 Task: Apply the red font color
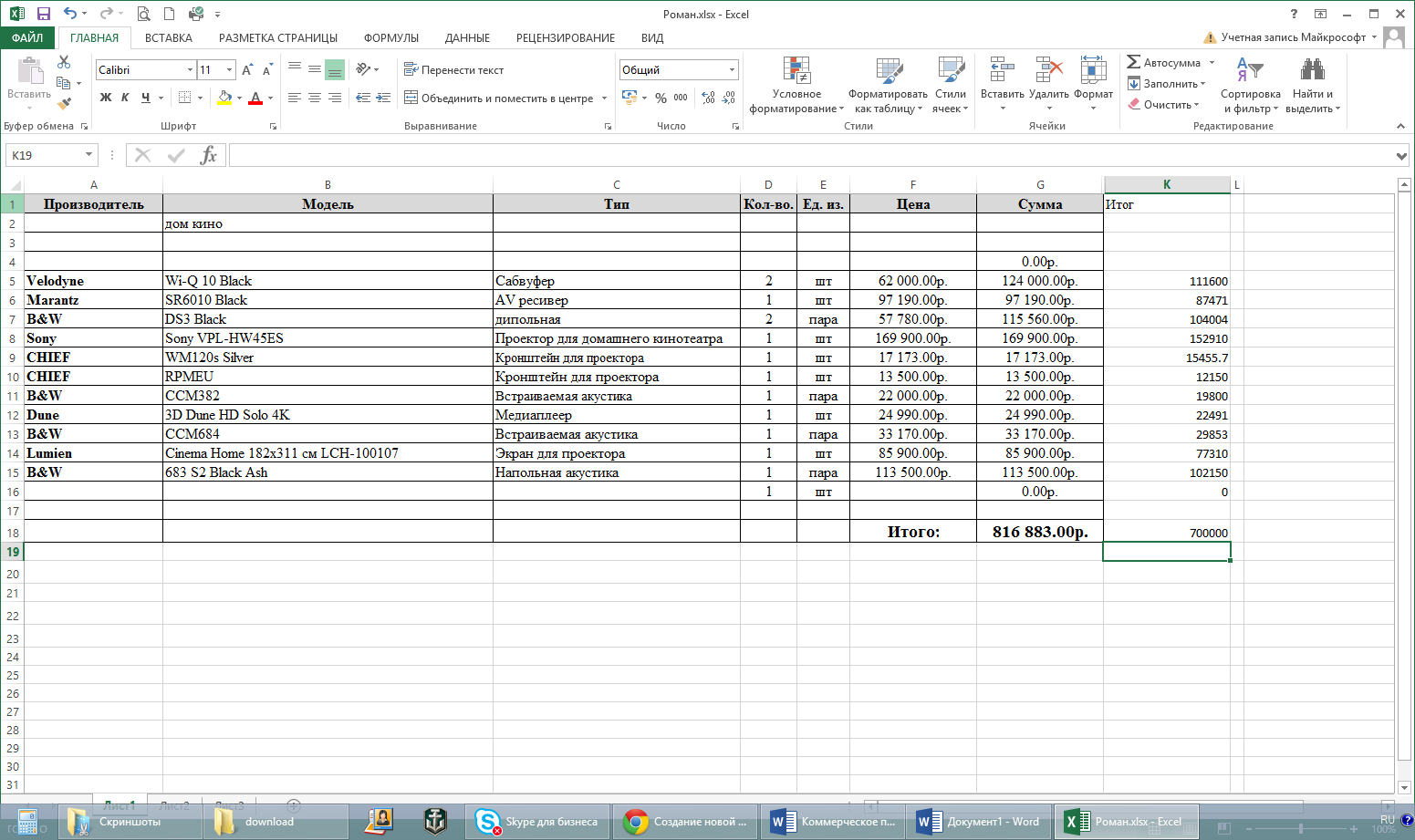[x=255, y=98]
